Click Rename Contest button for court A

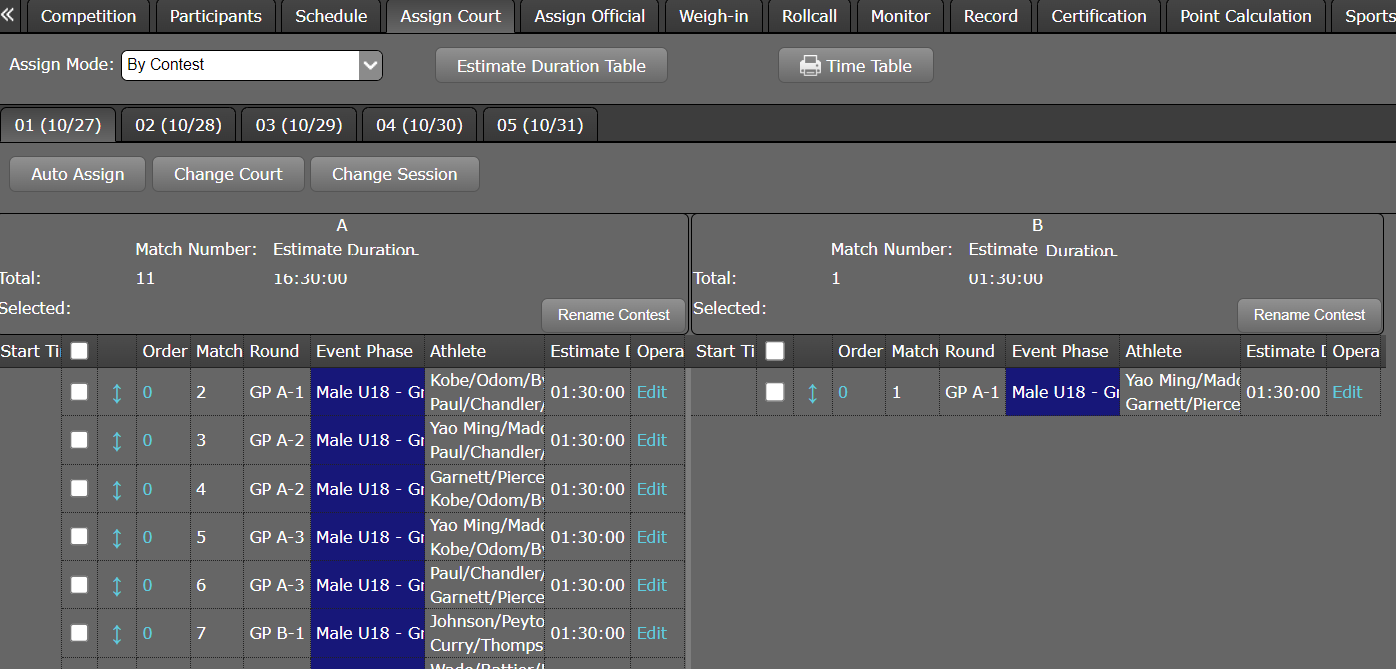click(x=613, y=315)
